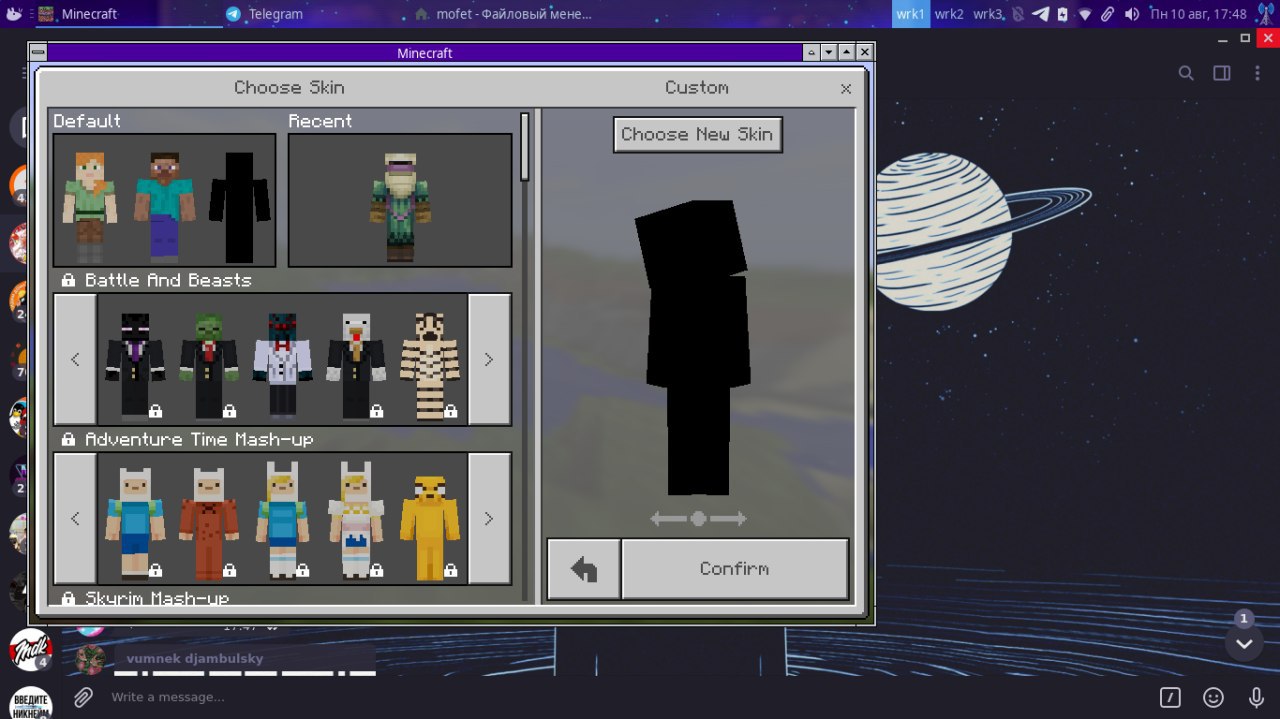Click the Adventure Time Mash-up pack title
This screenshot has width=1280, height=719.
tap(199, 439)
